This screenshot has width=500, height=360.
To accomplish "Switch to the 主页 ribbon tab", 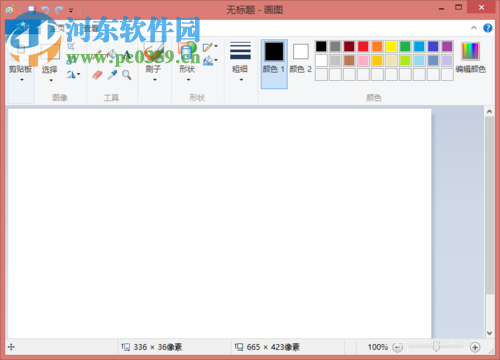I will click(x=57, y=28).
